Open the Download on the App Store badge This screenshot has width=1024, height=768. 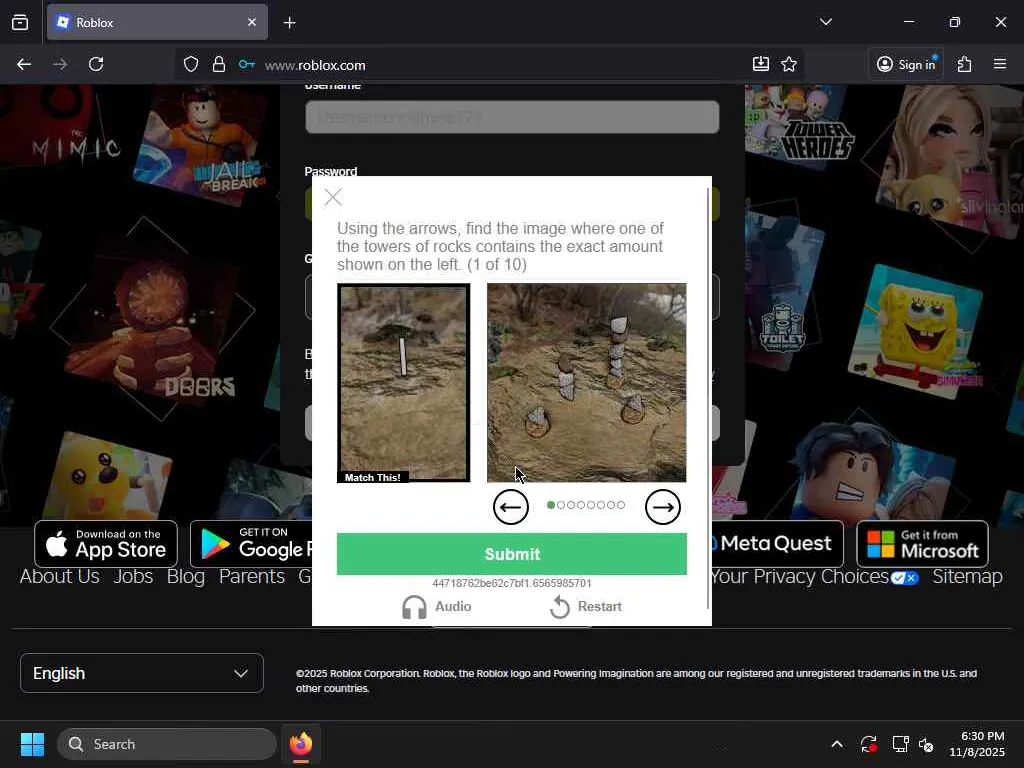[x=106, y=544]
